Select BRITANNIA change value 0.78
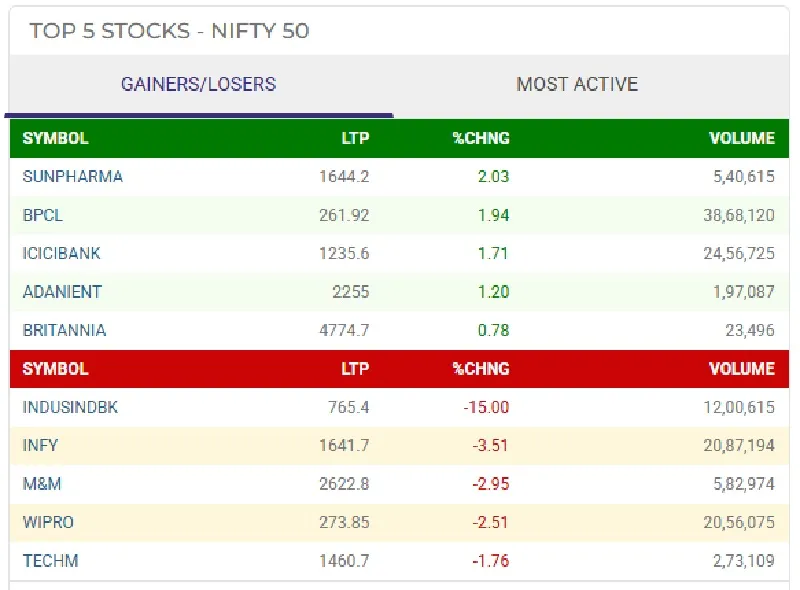800x590 pixels. [493, 330]
